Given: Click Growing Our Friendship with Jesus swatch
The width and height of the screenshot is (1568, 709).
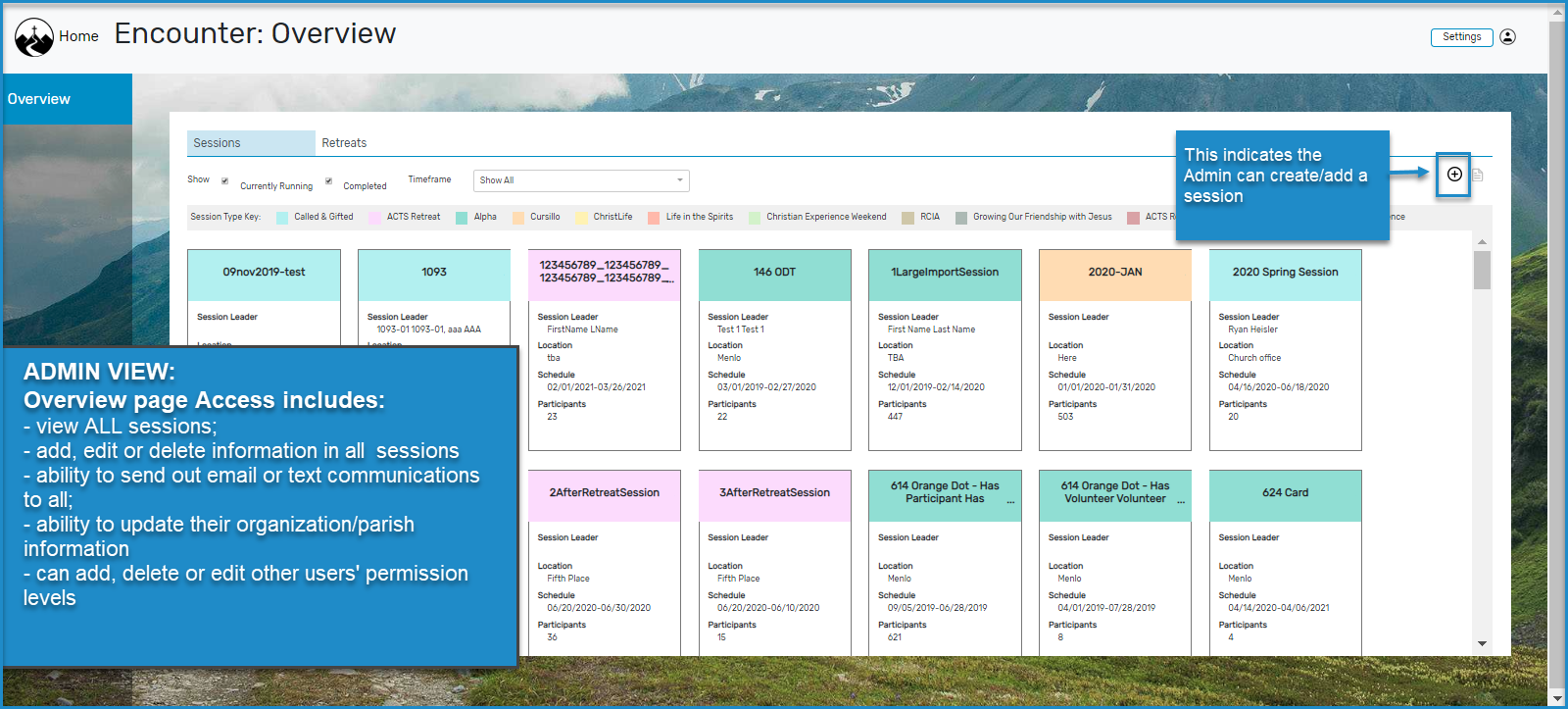Looking at the screenshot, I should pyautogui.click(x=961, y=218).
